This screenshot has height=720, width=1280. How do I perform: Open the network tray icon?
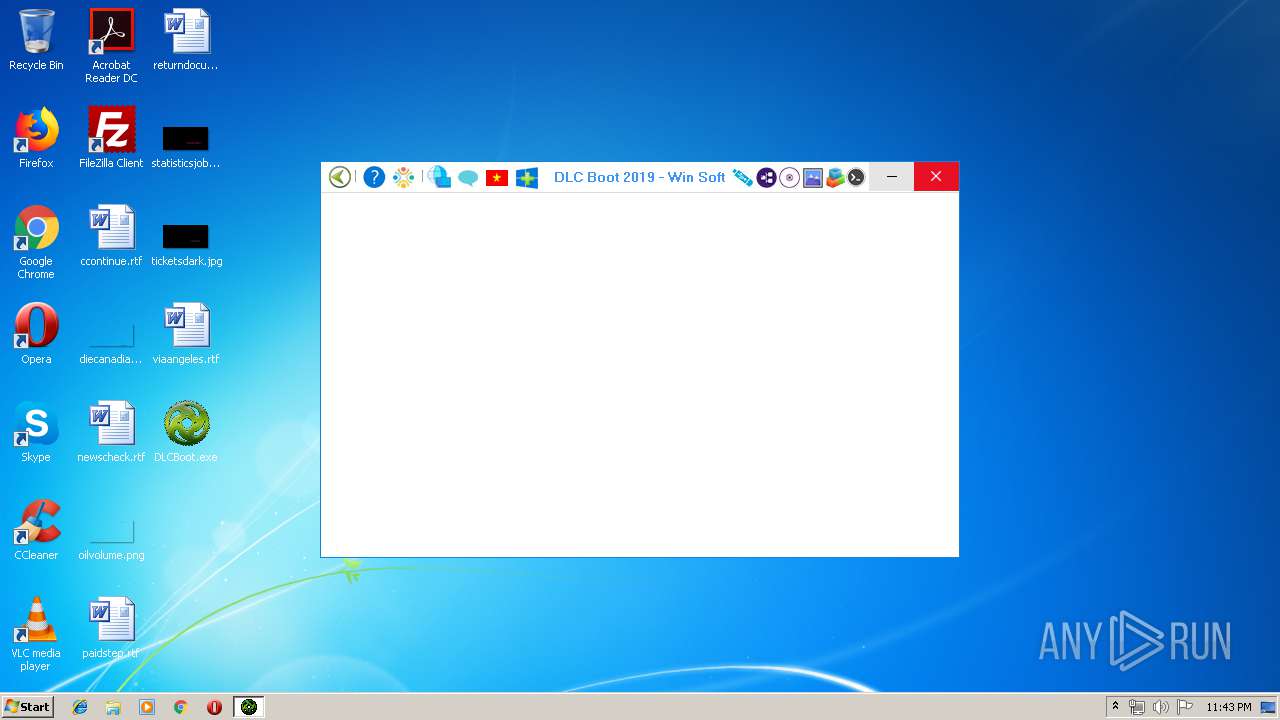[x=1137, y=707]
